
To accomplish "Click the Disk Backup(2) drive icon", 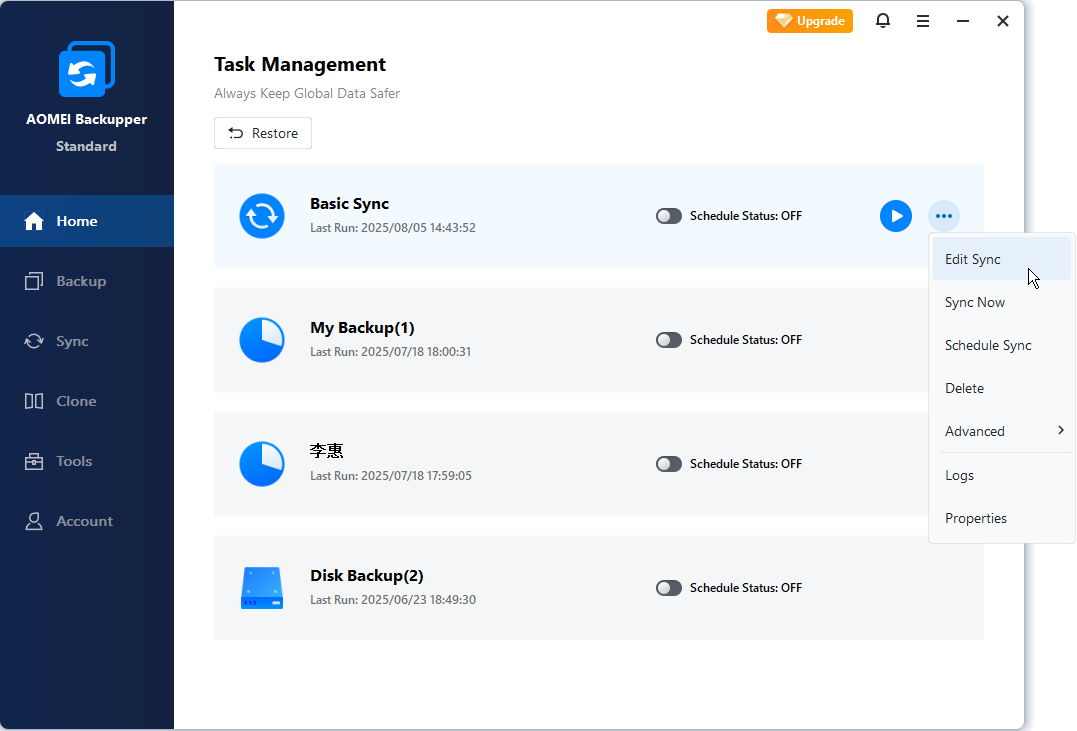I will 262,588.
